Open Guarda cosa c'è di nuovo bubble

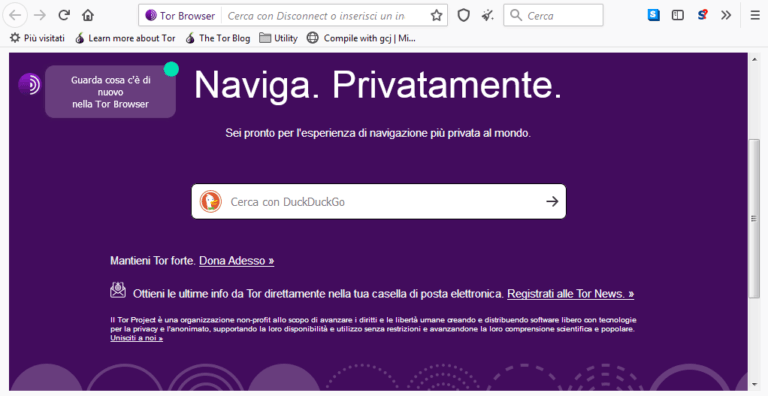[x=110, y=92]
